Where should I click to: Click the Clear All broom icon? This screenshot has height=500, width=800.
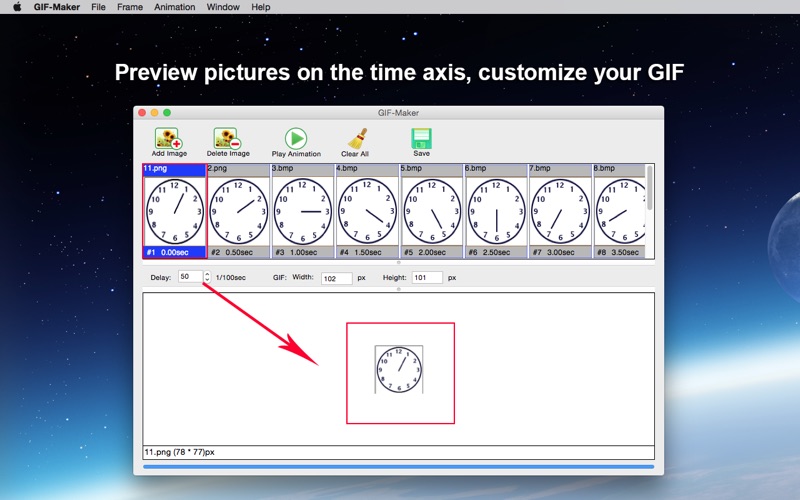(355, 142)
